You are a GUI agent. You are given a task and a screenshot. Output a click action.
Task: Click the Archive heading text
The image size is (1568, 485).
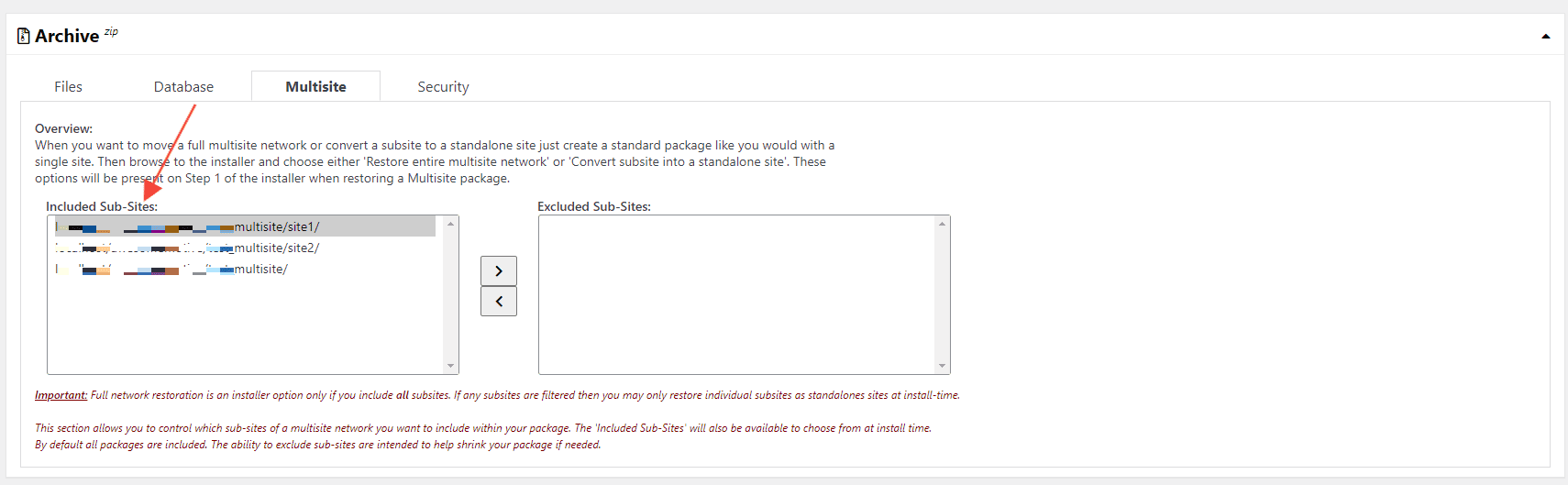click(67, 36)
